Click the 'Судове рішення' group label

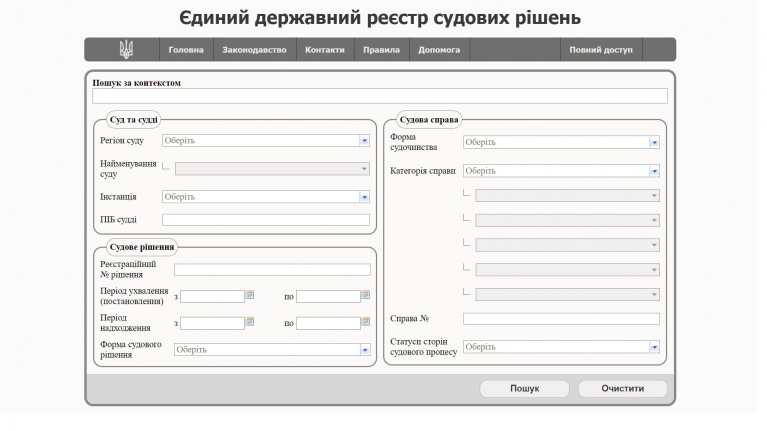(x=142, y=247)
